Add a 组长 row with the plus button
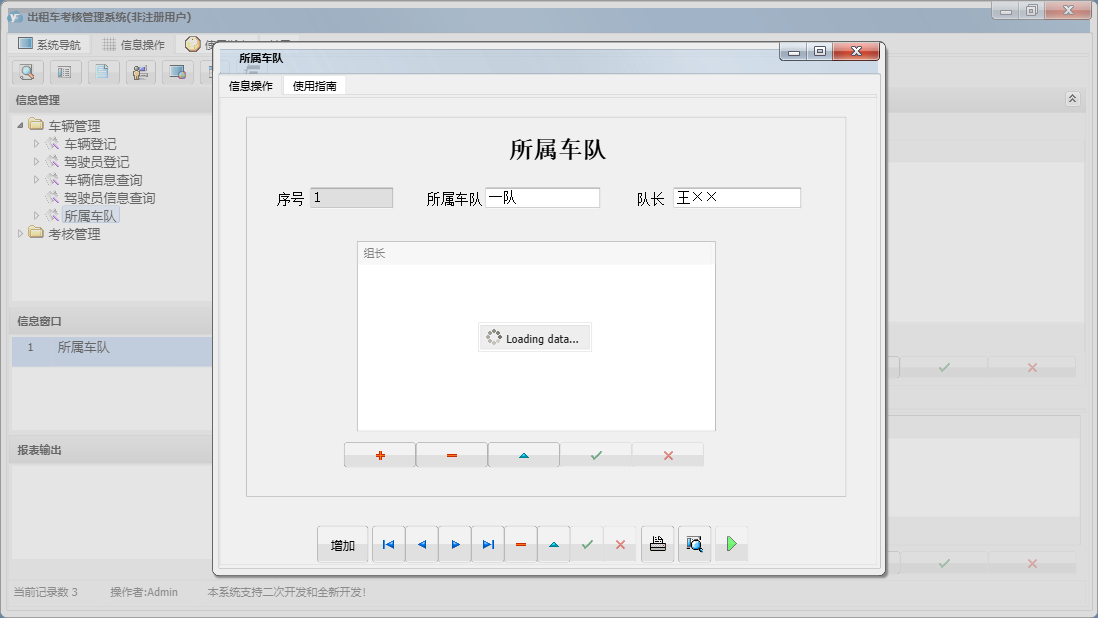 379,455
